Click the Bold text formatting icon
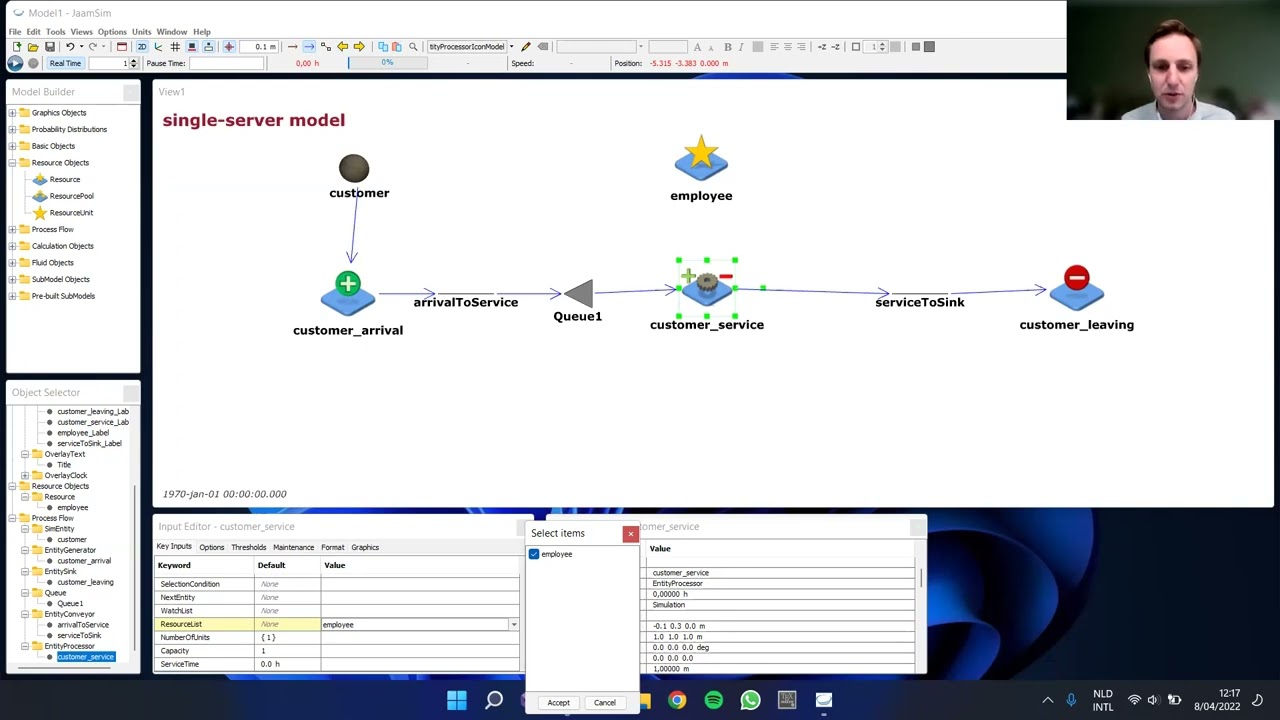 coord(727,46)
